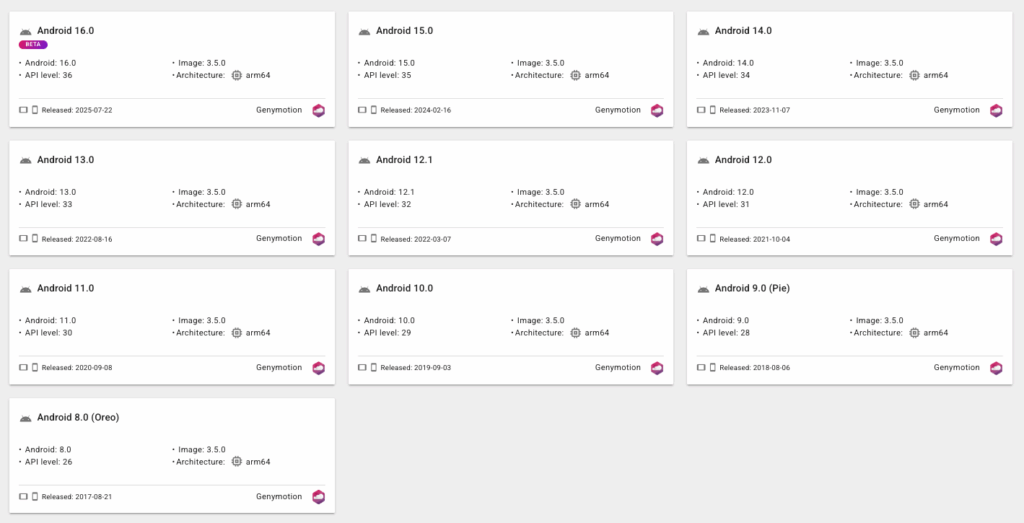1024x523 pixels.
Task: Click the Android robot icon beside Android 11.0
Action: coord(26,289)
